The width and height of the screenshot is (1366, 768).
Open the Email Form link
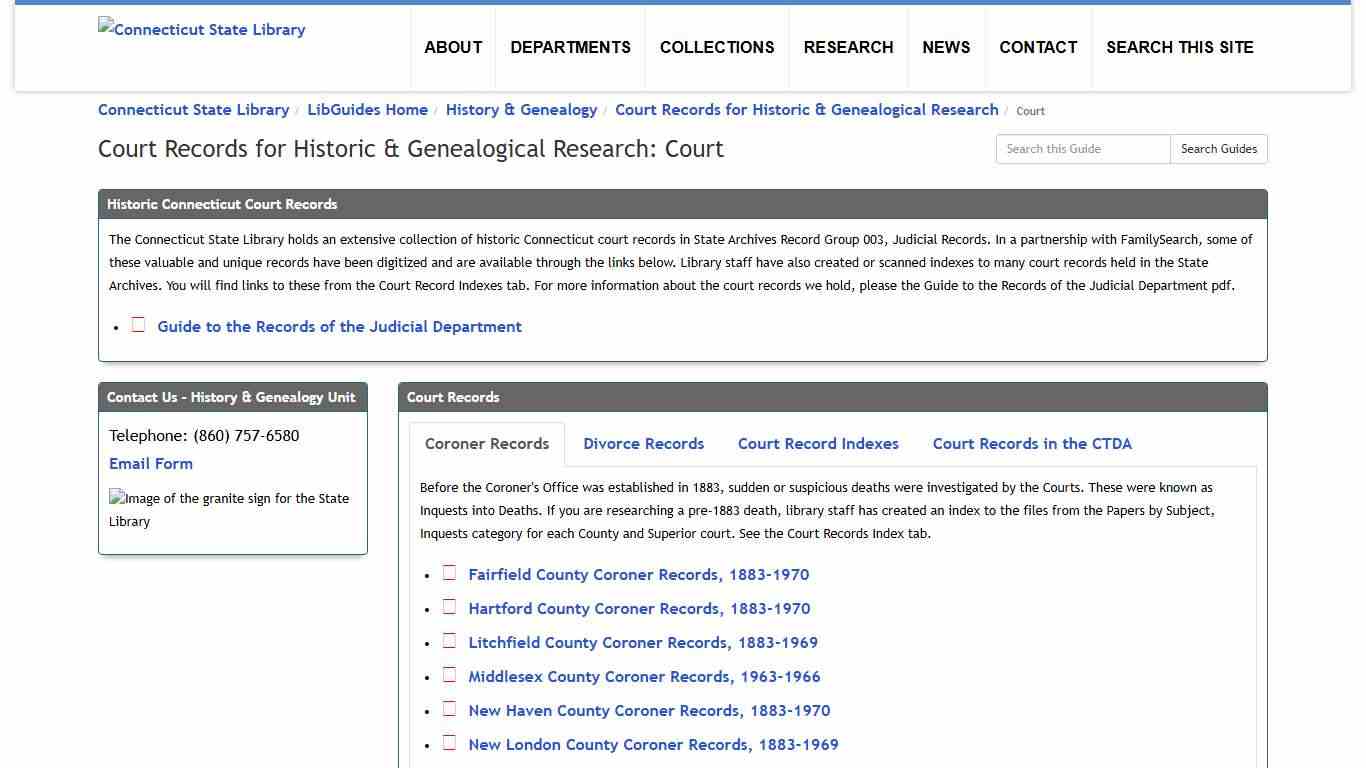pyautogui.click(x=150, y=463)
